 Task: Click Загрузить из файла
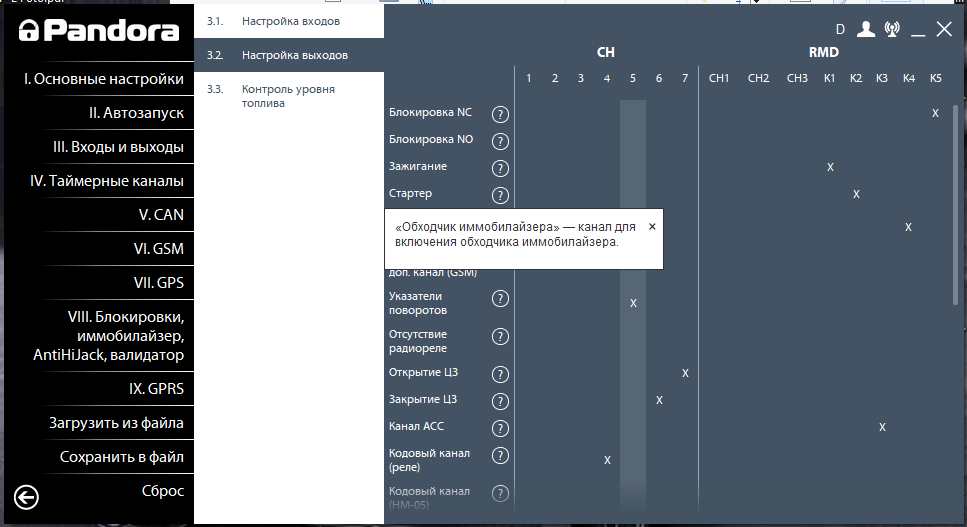[x=116, y=423]
